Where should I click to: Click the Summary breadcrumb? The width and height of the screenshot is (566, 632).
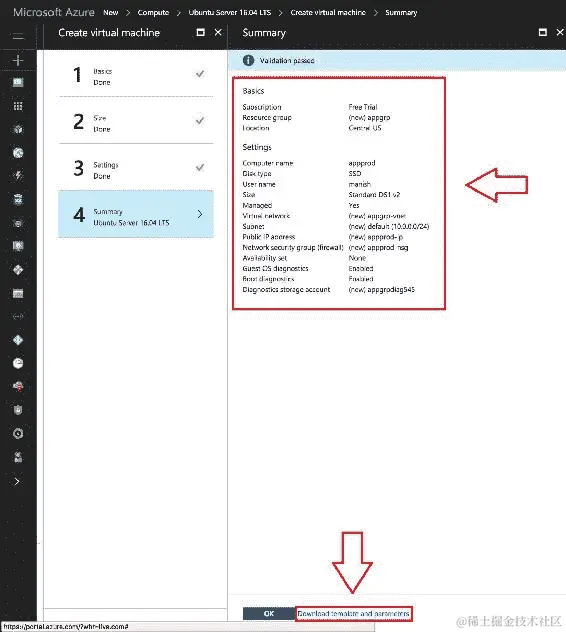401,12
